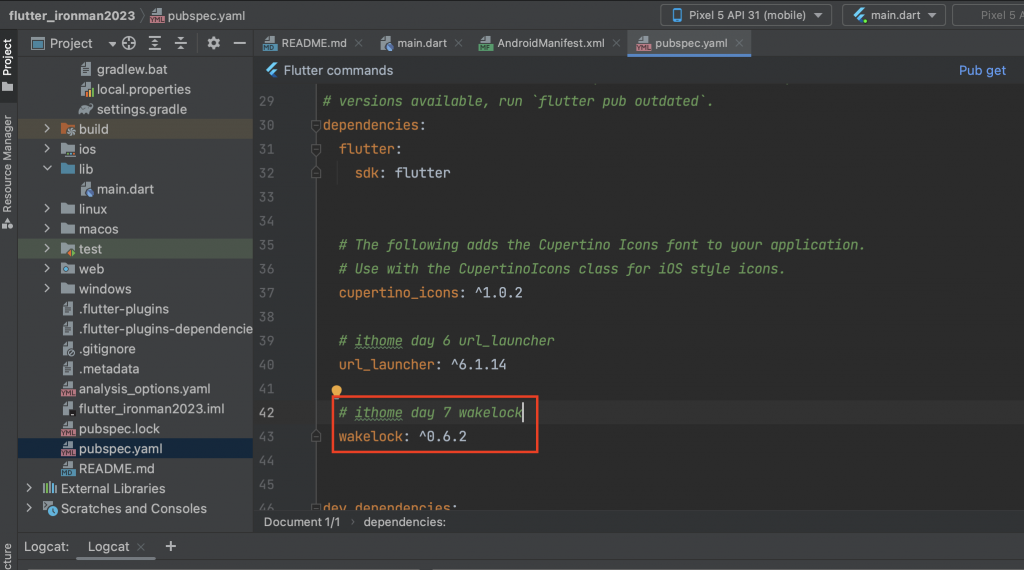
Task: Click fold end marker at line 43
Action: point(316,436)
